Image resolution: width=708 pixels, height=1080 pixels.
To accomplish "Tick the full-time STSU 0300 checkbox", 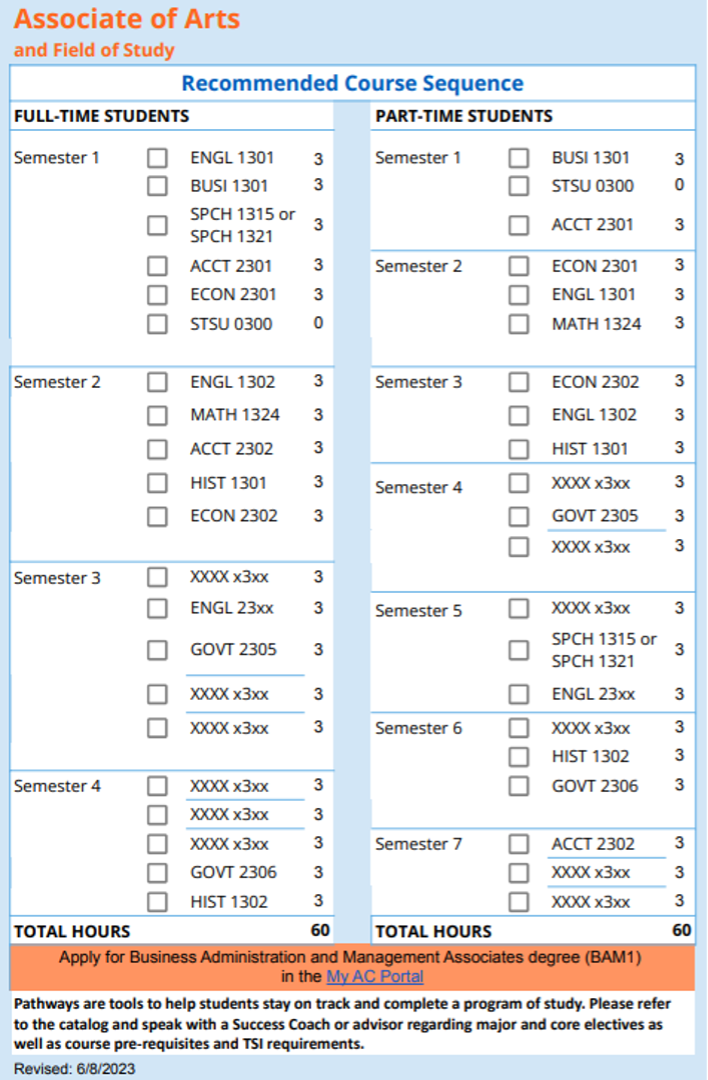I will pyautogui.click(x=157, y=324).
